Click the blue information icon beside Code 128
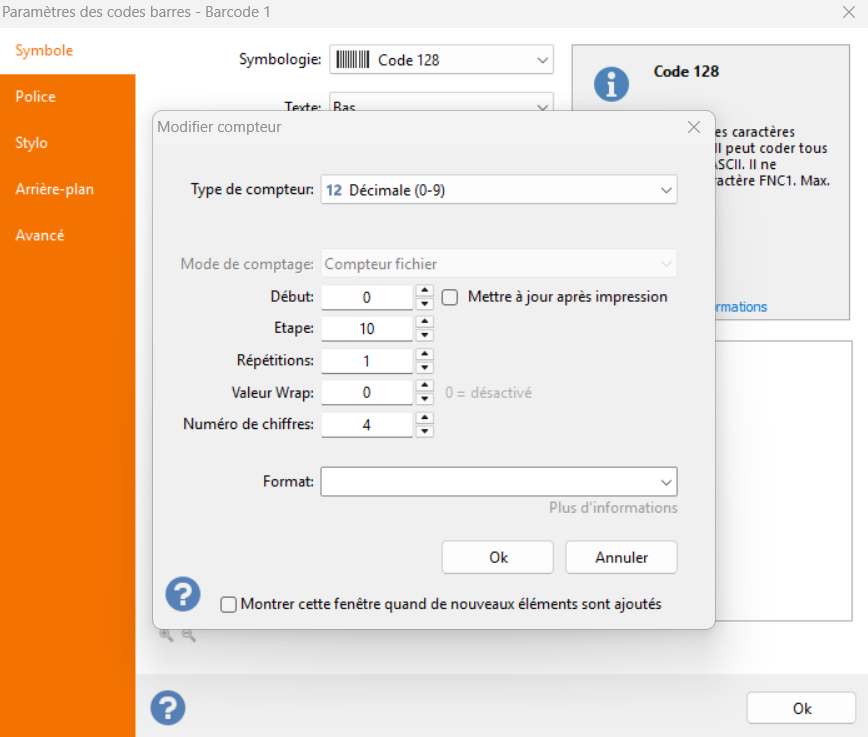The height and width of the screenshot is (737, 868). pyautogui.click(x=611, y=84)
